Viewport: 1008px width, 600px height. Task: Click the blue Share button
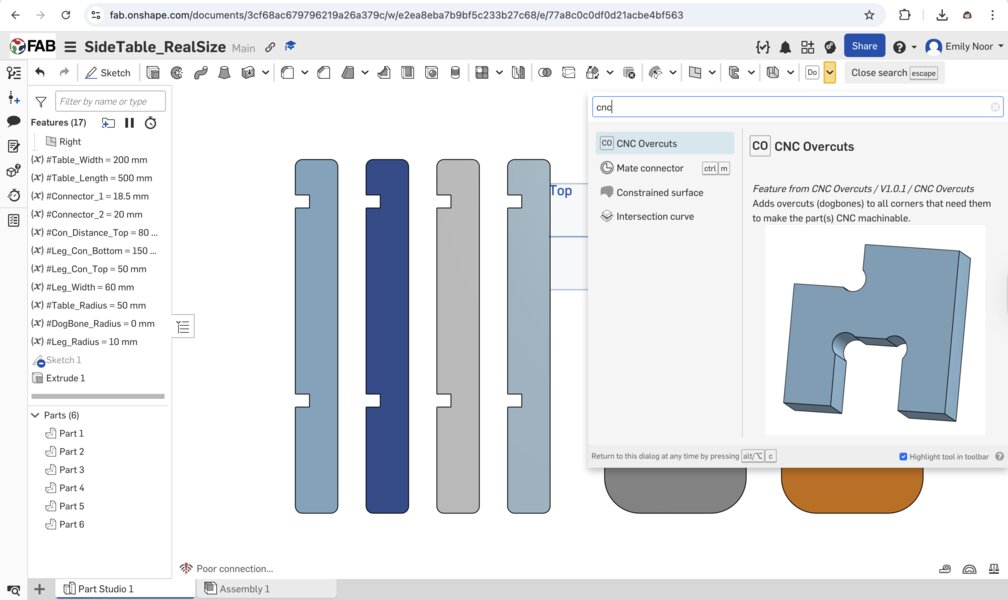click(x=864, y=46)
